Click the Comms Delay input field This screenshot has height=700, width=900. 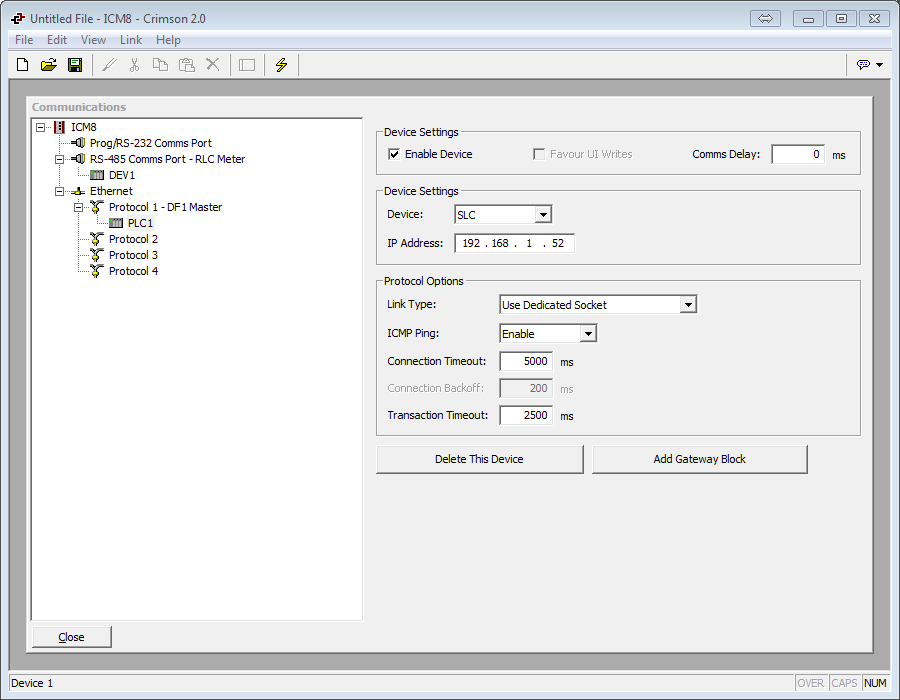[x=798, y=154]
